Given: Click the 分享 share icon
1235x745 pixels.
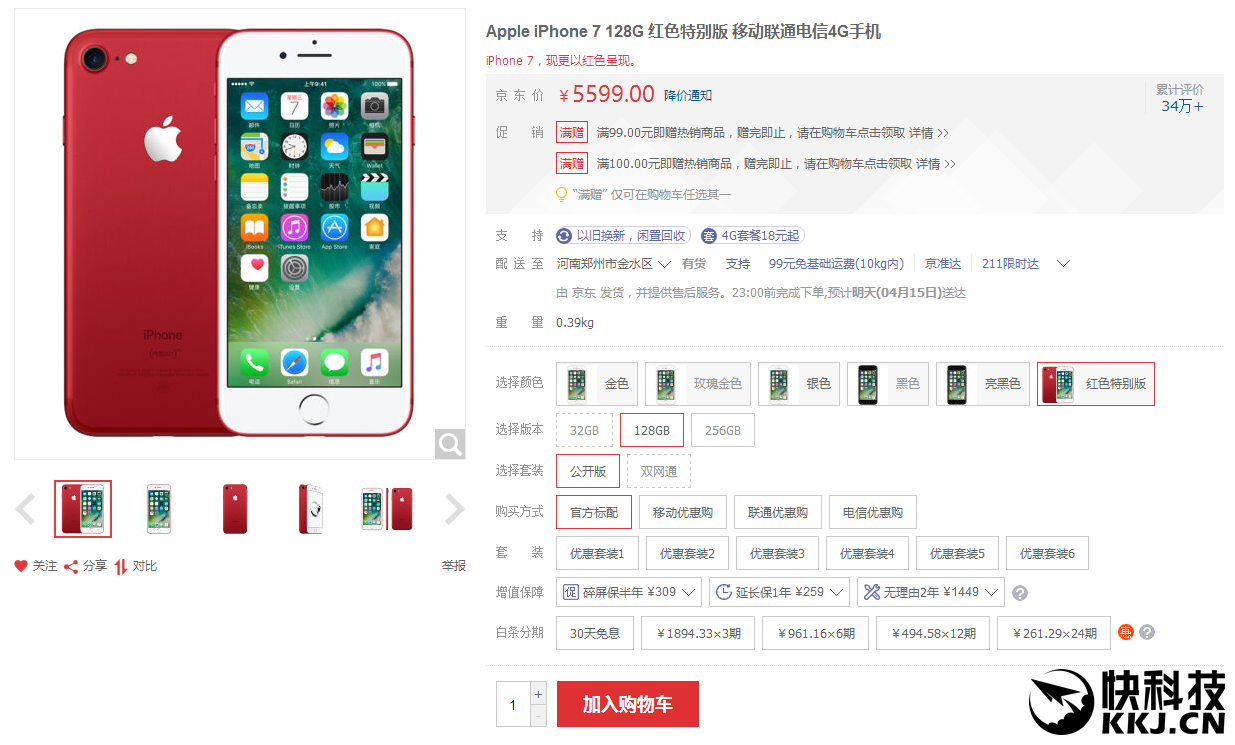Looking at the screenshot, I should click(x=71, y=566).
